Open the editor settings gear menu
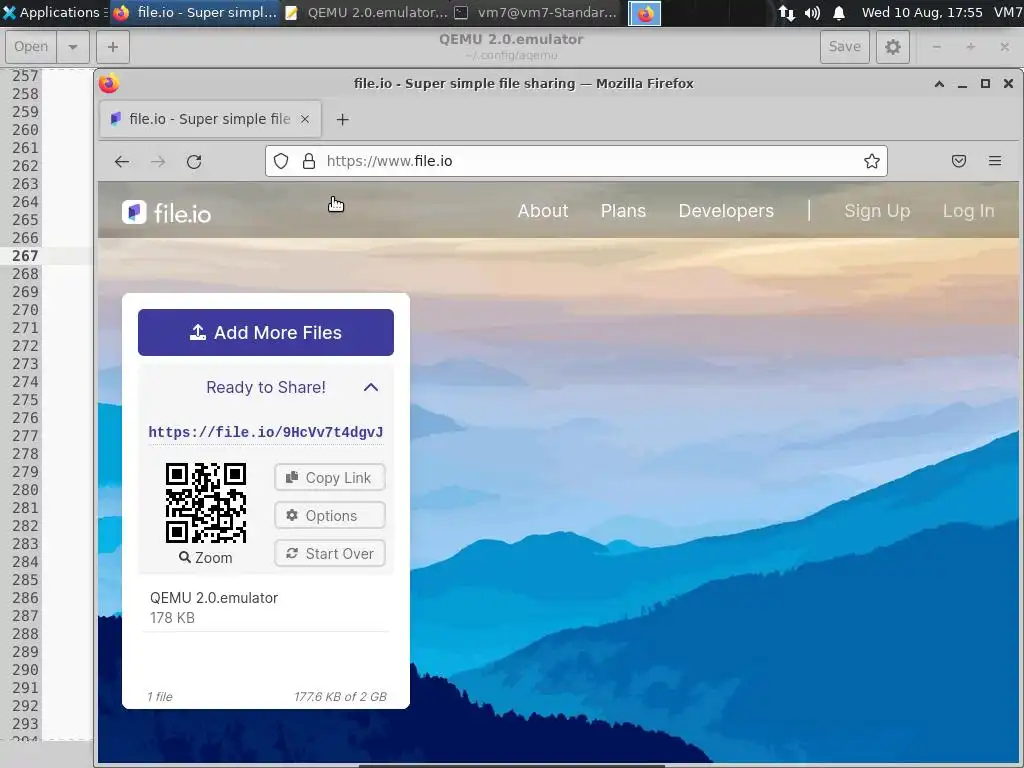The image size is (1024, 768). coord(893,47)
